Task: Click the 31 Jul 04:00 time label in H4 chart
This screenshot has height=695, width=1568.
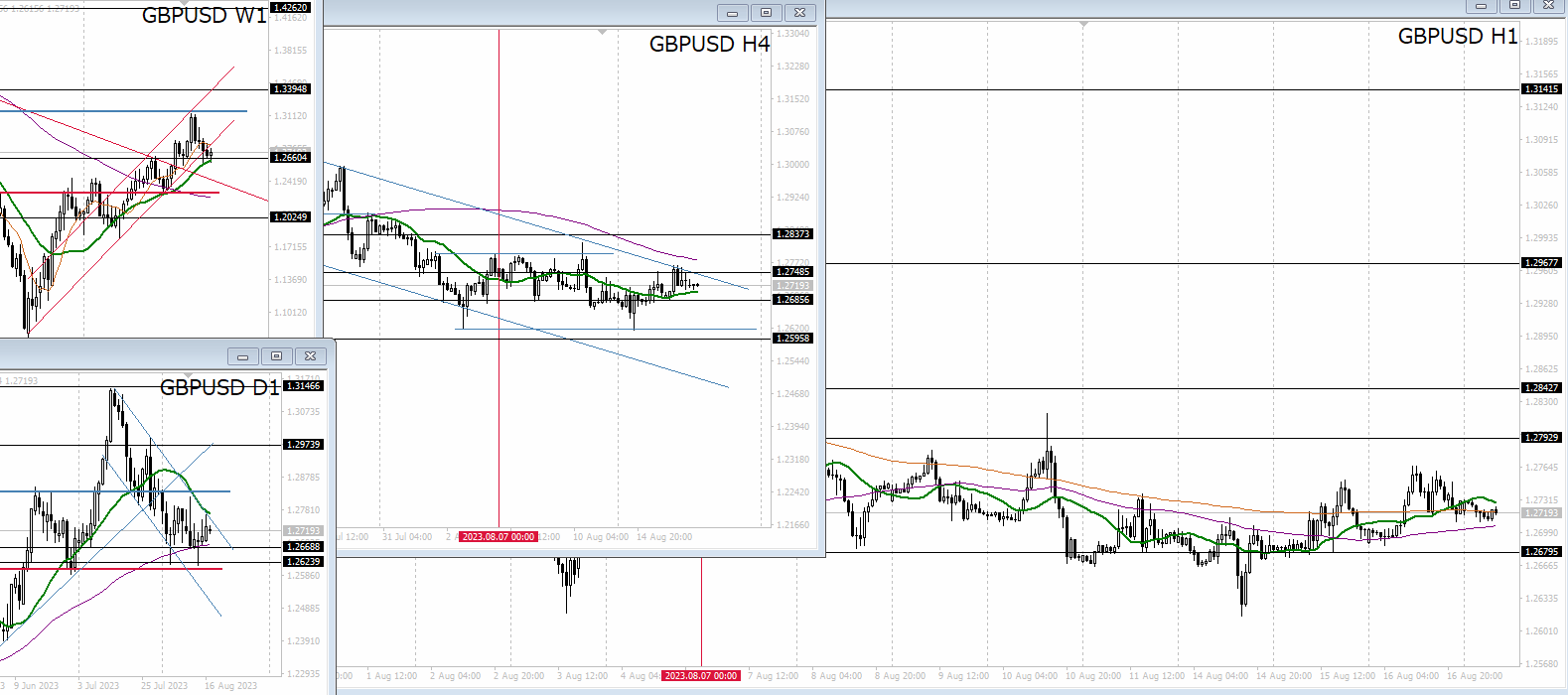Action: 407,537
